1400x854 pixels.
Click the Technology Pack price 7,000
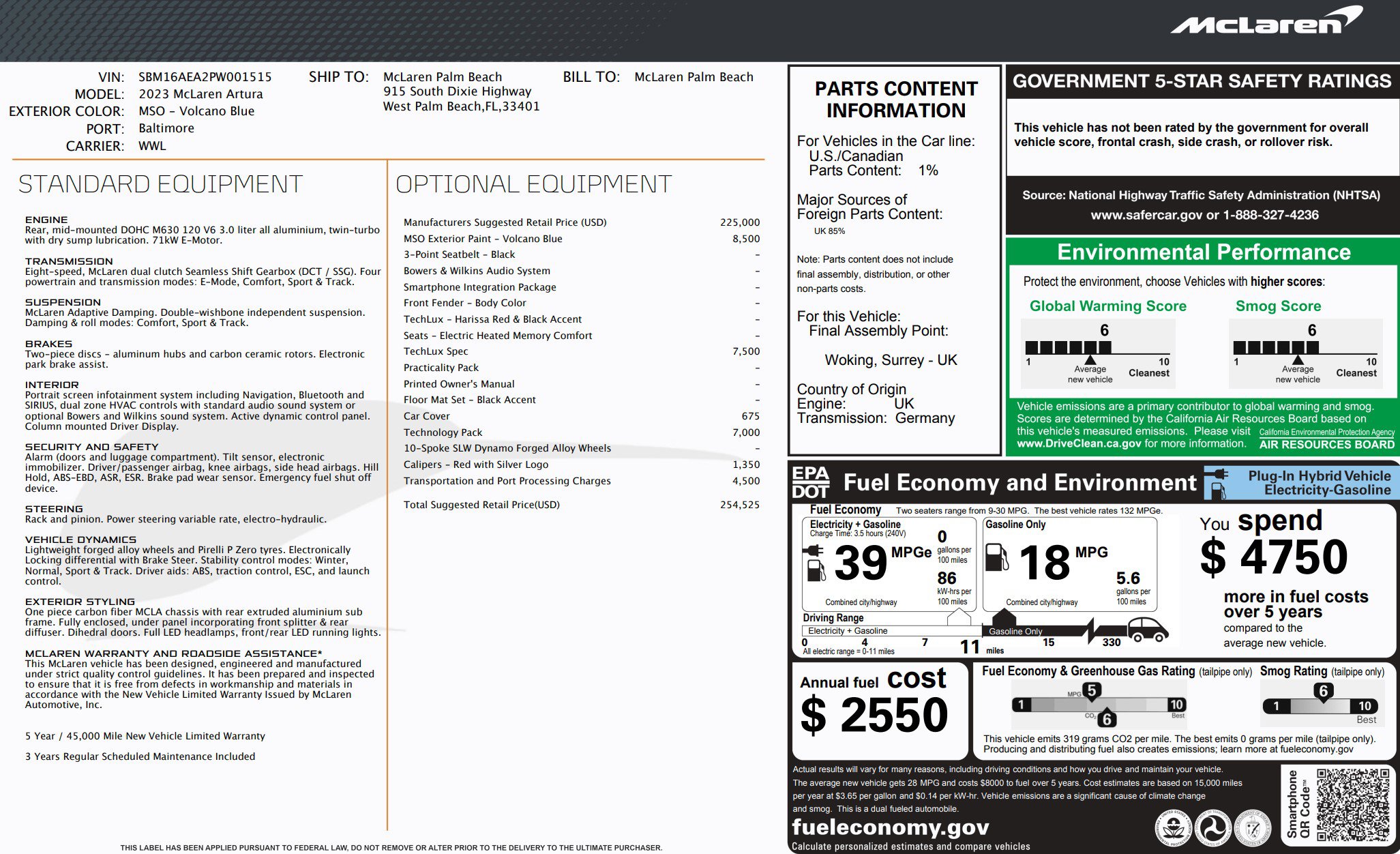point(746,432)
